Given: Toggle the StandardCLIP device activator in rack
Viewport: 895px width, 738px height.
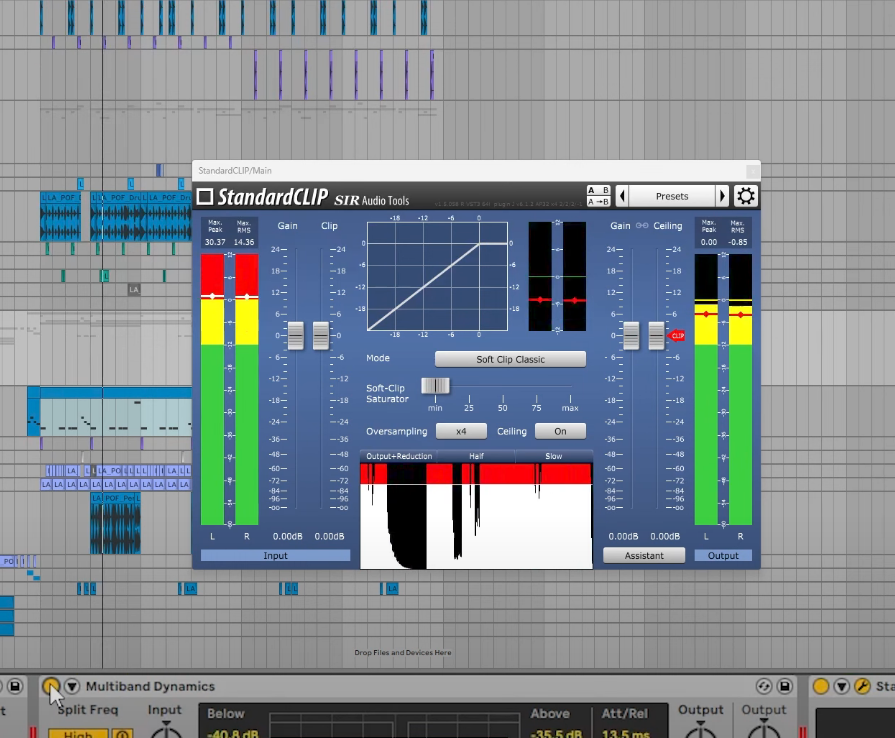Looking at the screenshot, I should click(821, 686).
